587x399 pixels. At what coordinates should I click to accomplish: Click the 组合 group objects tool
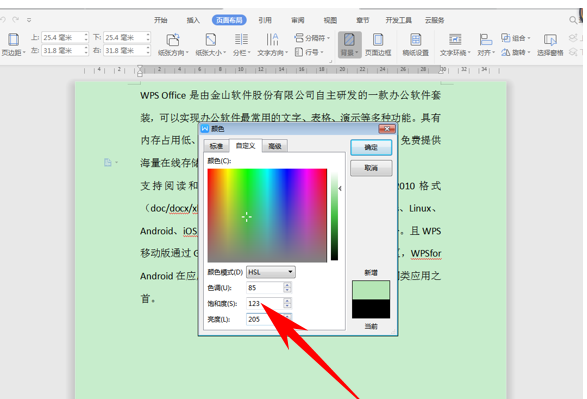pos(515,38)
